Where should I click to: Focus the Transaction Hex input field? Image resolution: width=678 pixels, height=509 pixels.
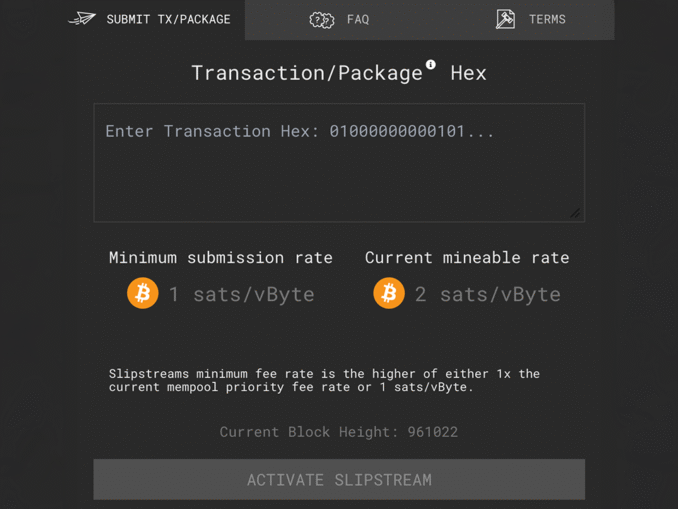[x=339, y=163]
